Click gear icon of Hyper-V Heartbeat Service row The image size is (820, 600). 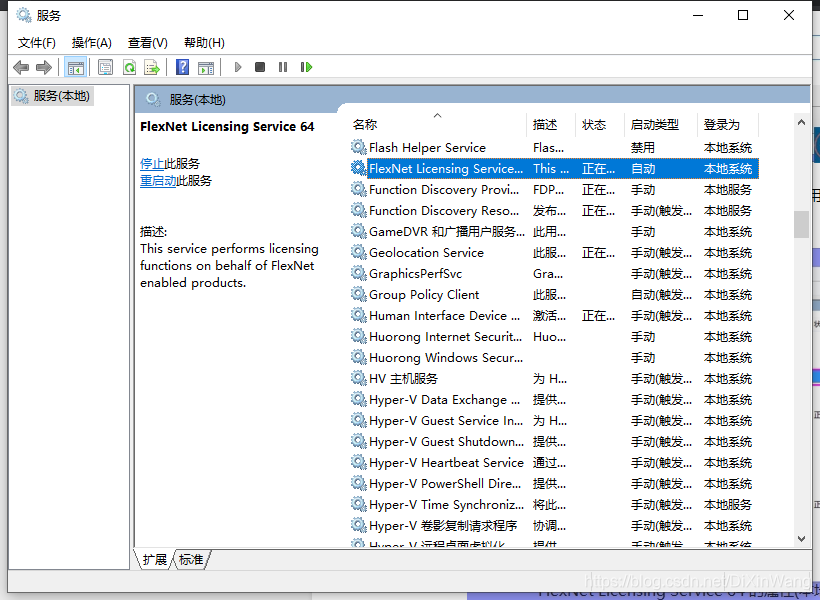[358, 462]
